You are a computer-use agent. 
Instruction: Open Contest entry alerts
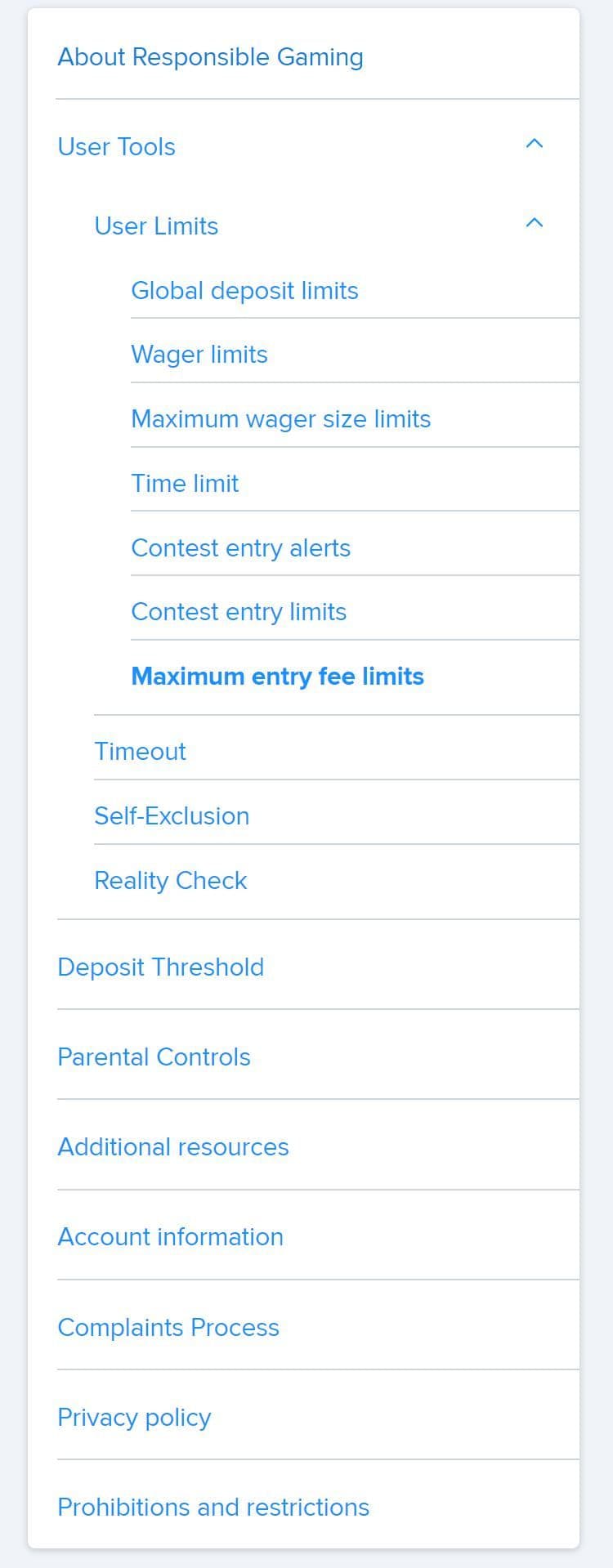(241, 548)
